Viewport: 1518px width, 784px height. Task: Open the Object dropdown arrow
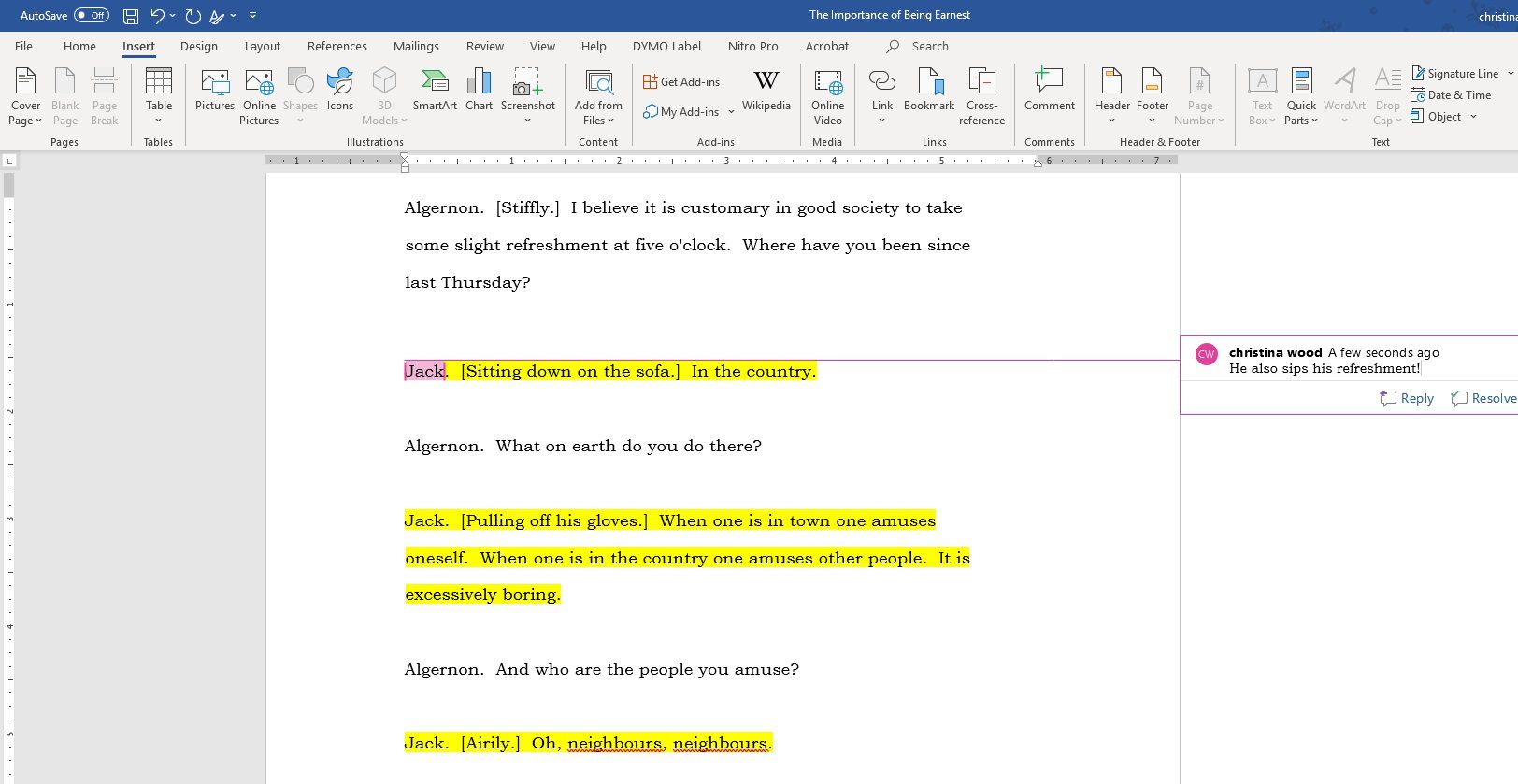coord(1473,117)
